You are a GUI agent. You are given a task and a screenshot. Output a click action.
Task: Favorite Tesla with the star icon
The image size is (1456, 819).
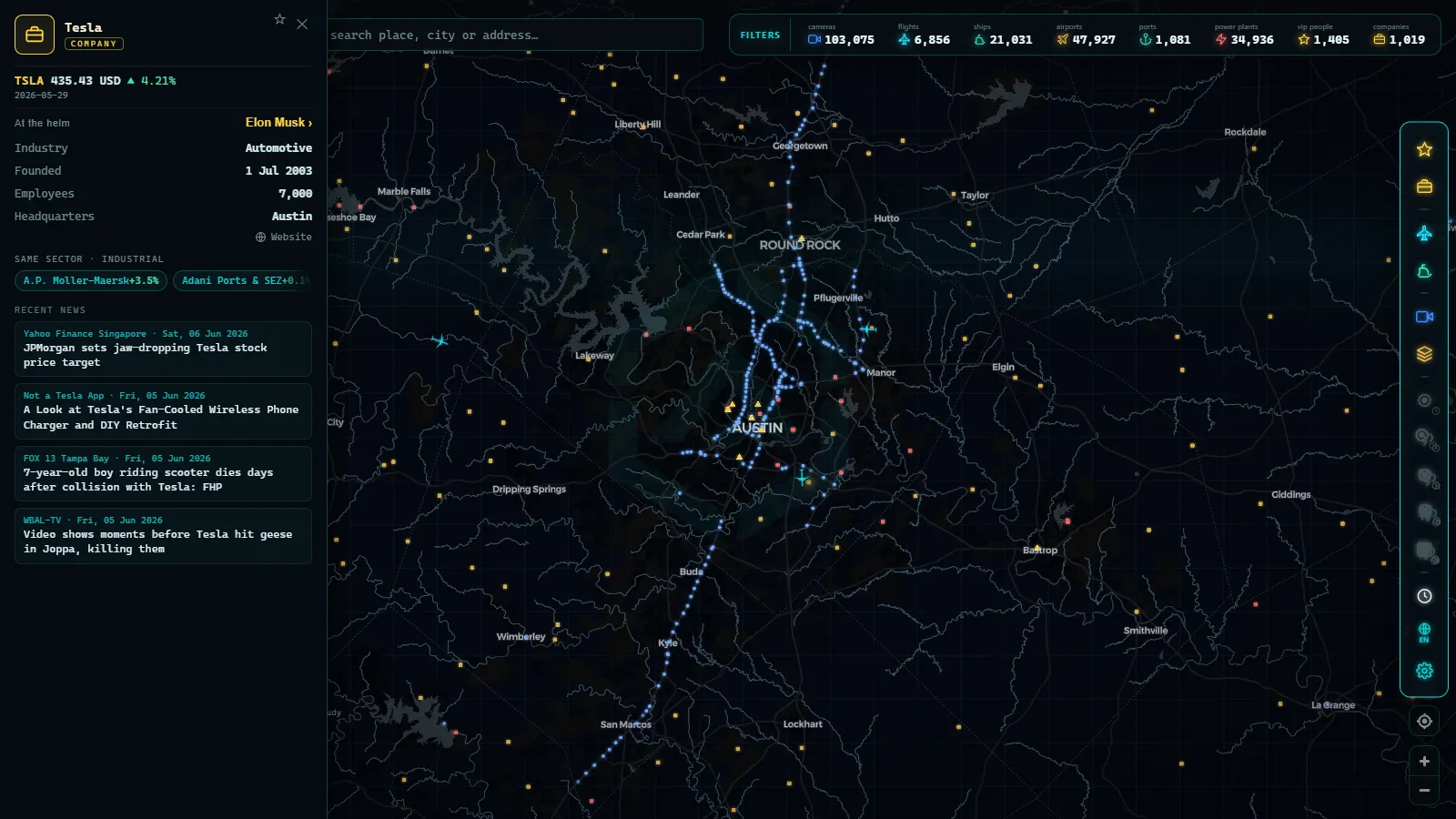coord(279,19)
